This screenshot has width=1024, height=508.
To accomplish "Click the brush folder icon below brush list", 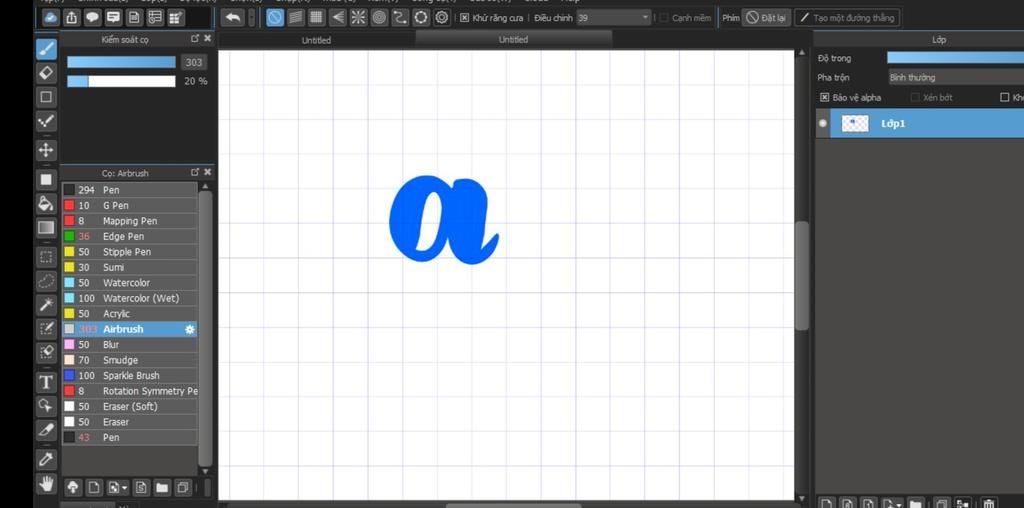I will tap(161, 487).
